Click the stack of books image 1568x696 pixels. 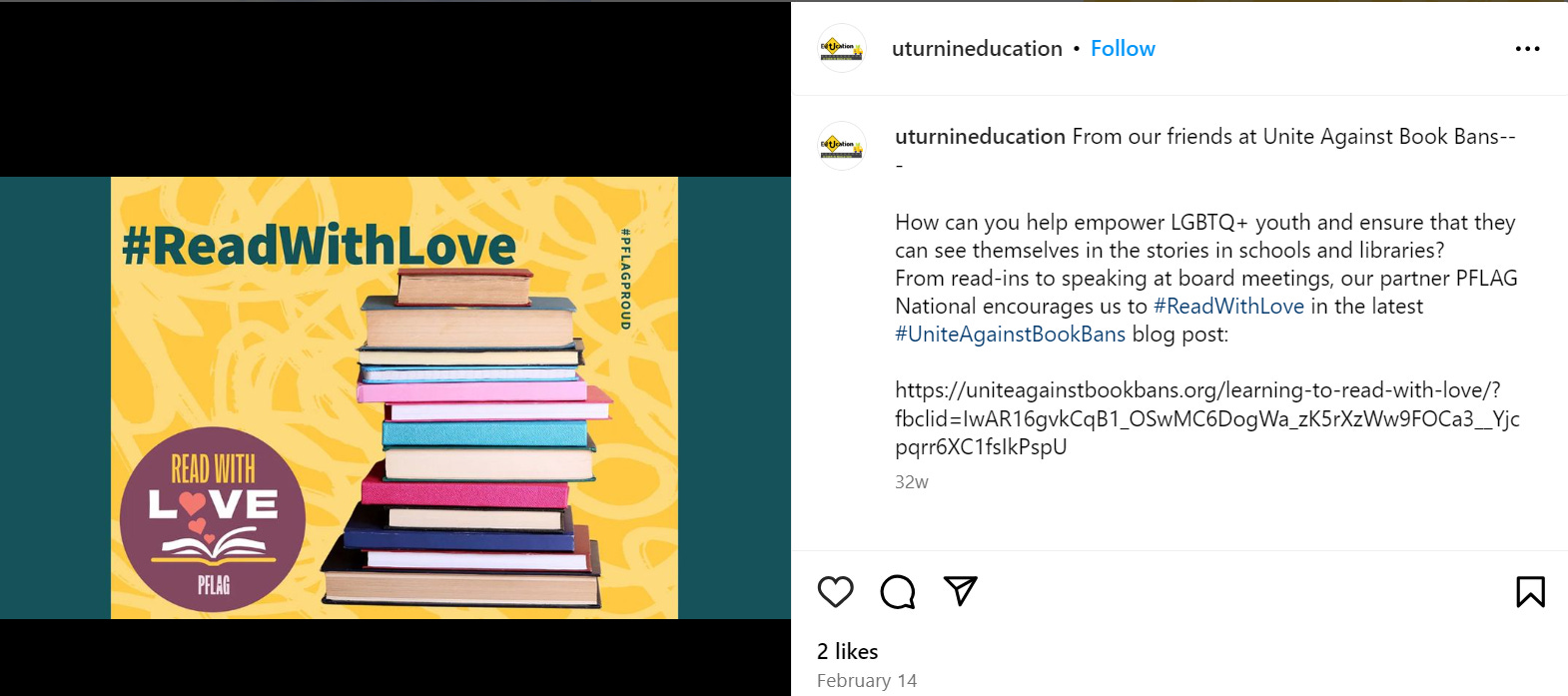[467, 437]
